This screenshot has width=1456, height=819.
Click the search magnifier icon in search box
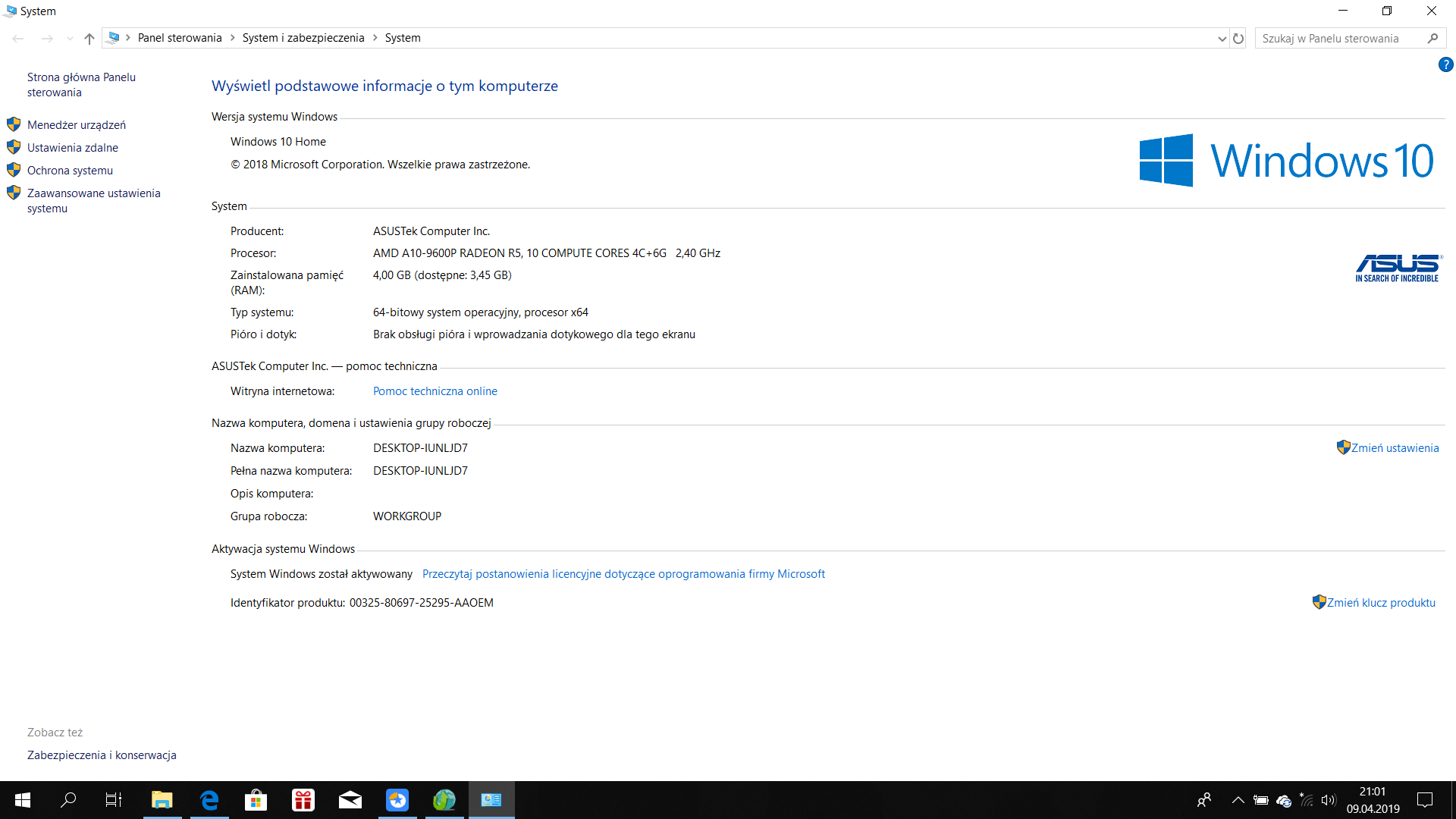[1432, 39]
